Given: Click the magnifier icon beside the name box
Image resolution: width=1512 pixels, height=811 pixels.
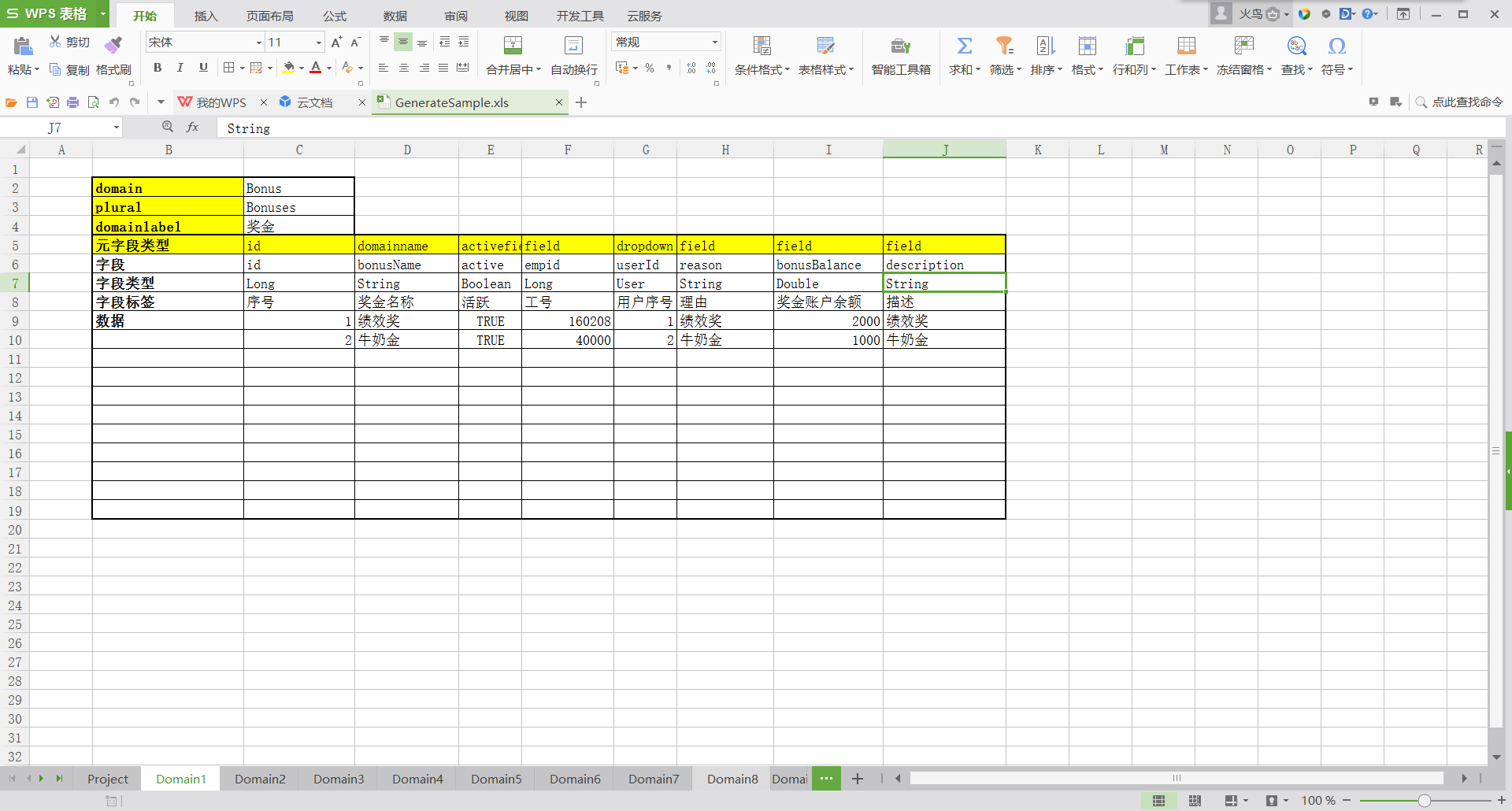Looking at the screenshot, I should pyautogui.click(x=168, y=127).
